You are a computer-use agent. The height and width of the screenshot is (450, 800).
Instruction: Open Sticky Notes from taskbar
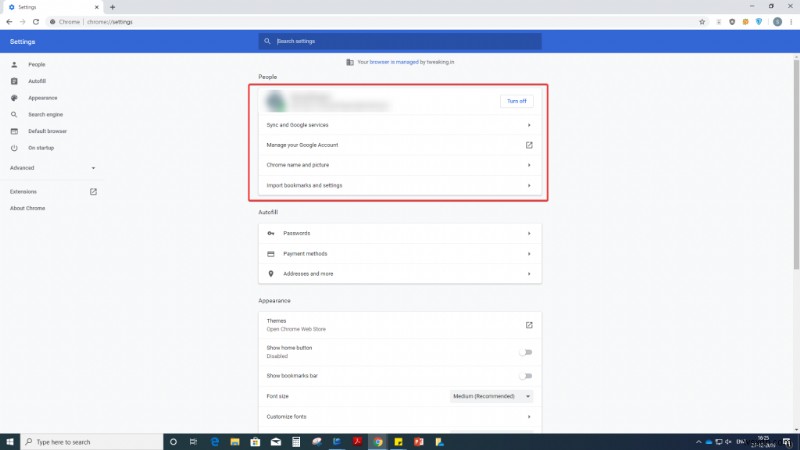pos(398,442)
